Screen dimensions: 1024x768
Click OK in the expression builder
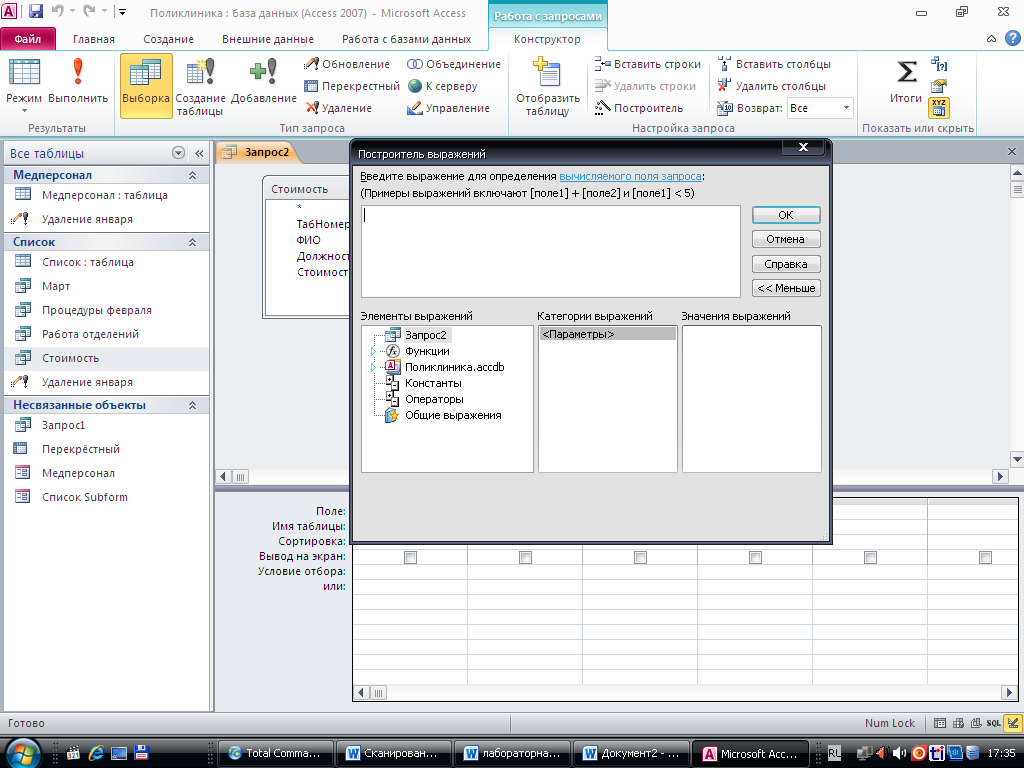pyautogui.click(x=786, y=215)
